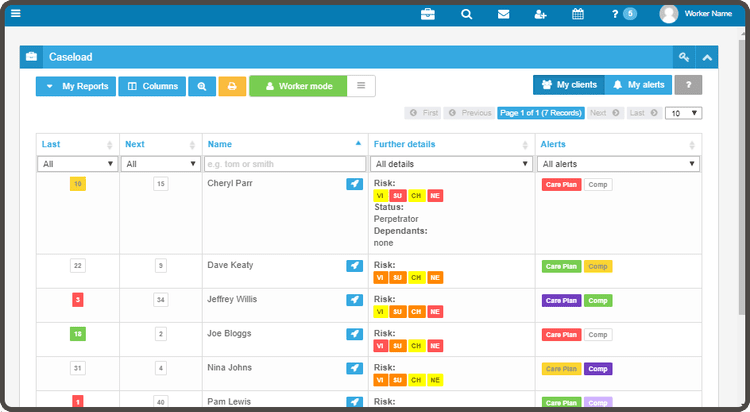Sort by Last column
This screenshot has height=412, width=750.
pyautogui.click(x=77, y=145)
